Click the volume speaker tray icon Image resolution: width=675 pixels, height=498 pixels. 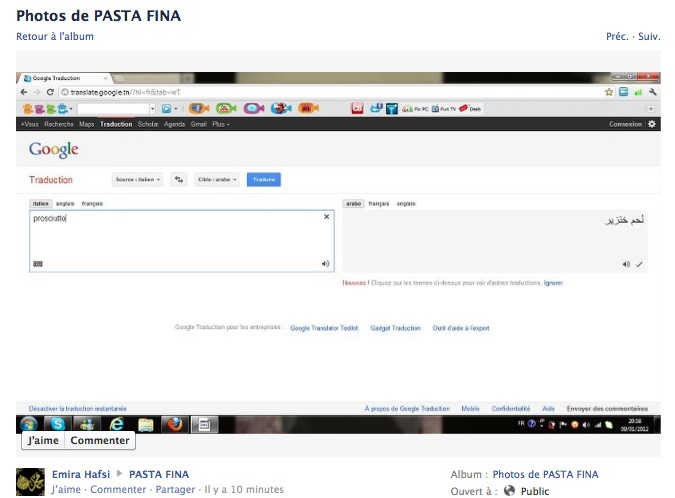586,424
